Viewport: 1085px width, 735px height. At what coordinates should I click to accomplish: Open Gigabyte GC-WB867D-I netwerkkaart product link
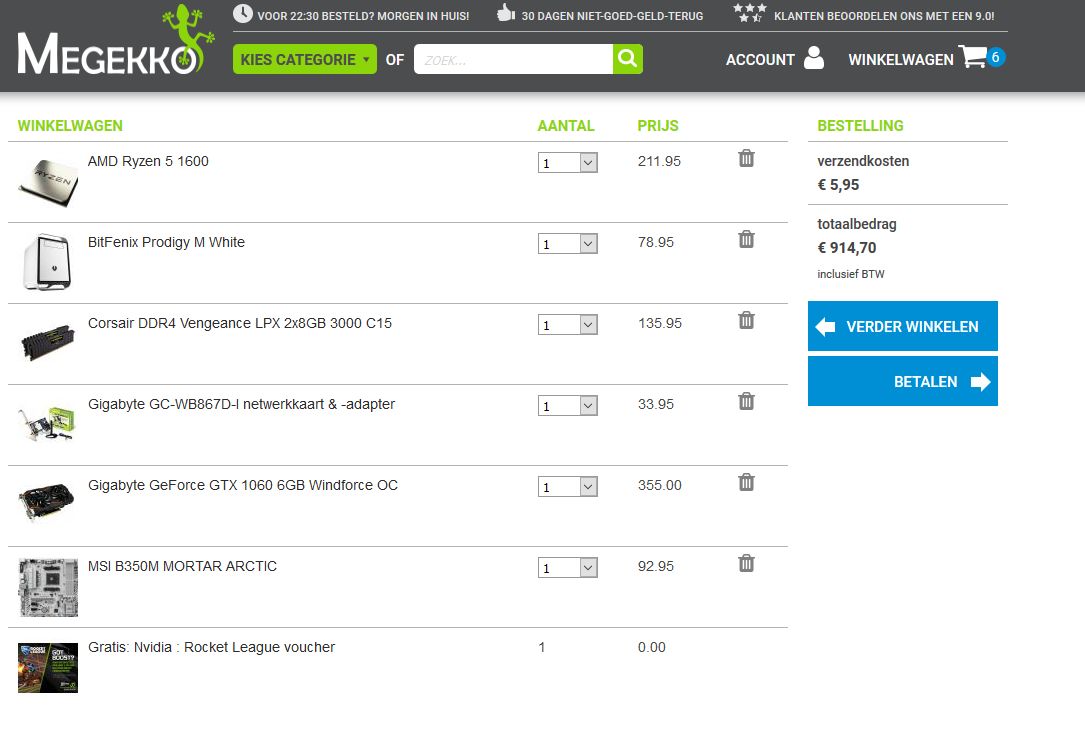(x=241, y=404)
